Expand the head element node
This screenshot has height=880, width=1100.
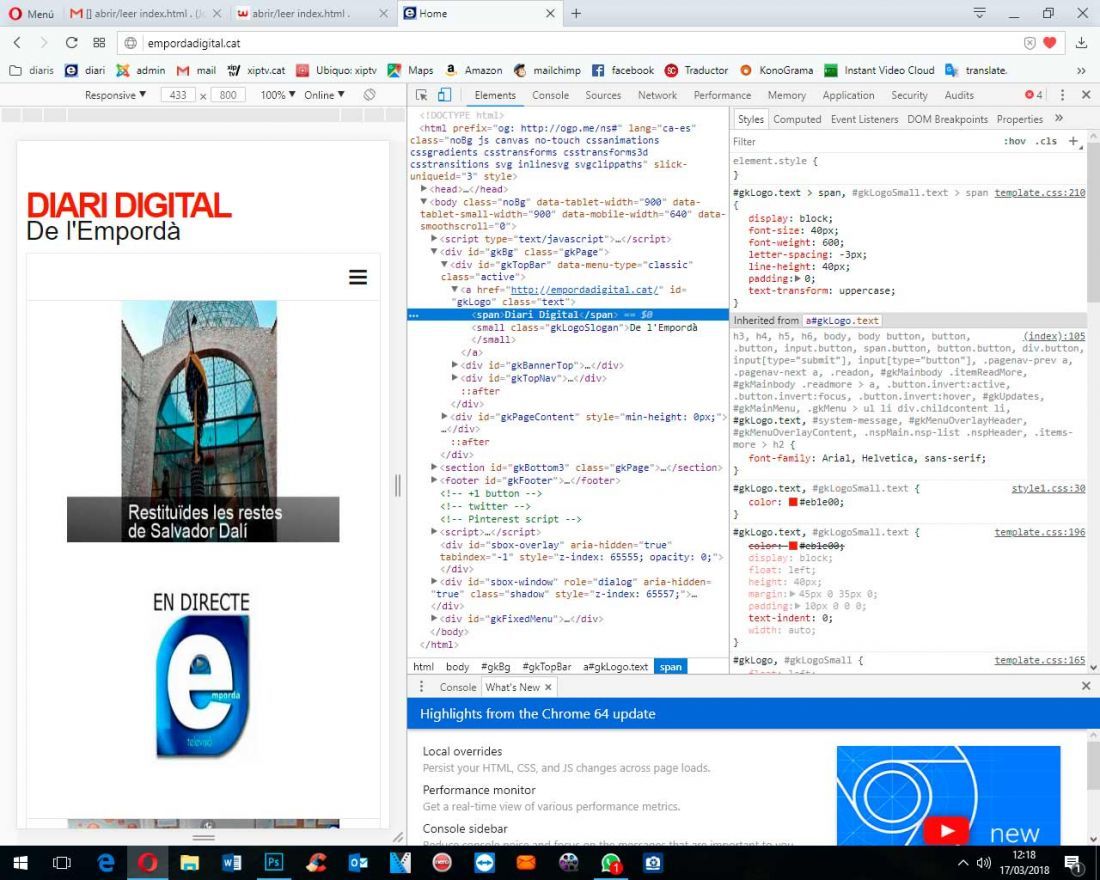click(424, 189)
